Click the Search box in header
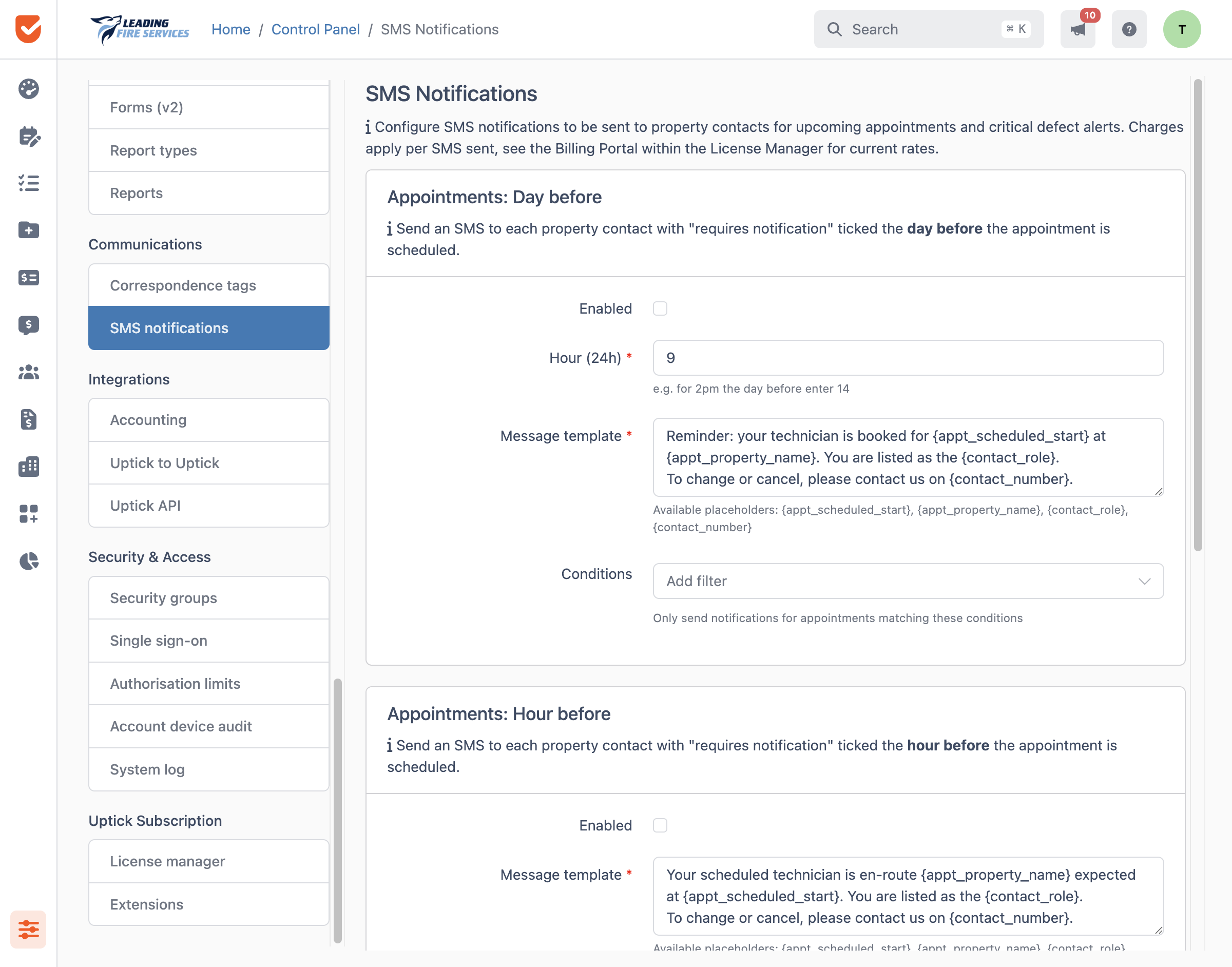The width and height of the screenshot is (1232, 967). [929, 29]
